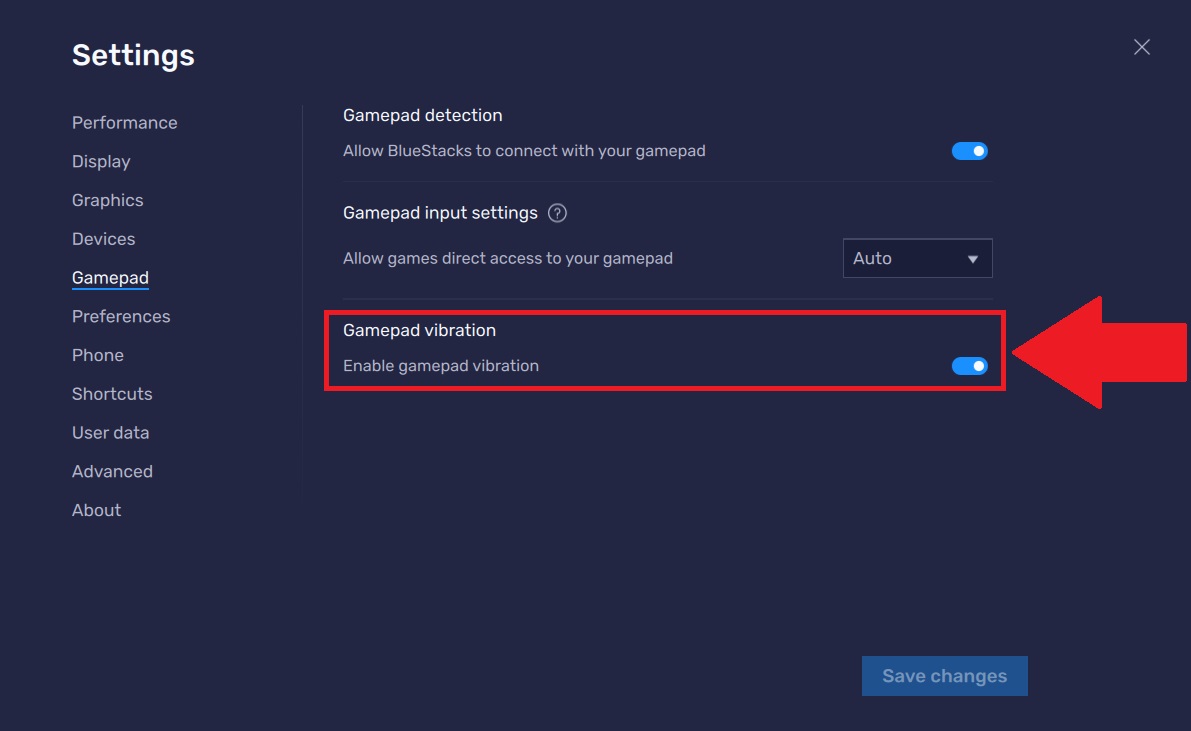View the About page
The height and width of the screenshot is (731, 1191).
click(96, 510)
